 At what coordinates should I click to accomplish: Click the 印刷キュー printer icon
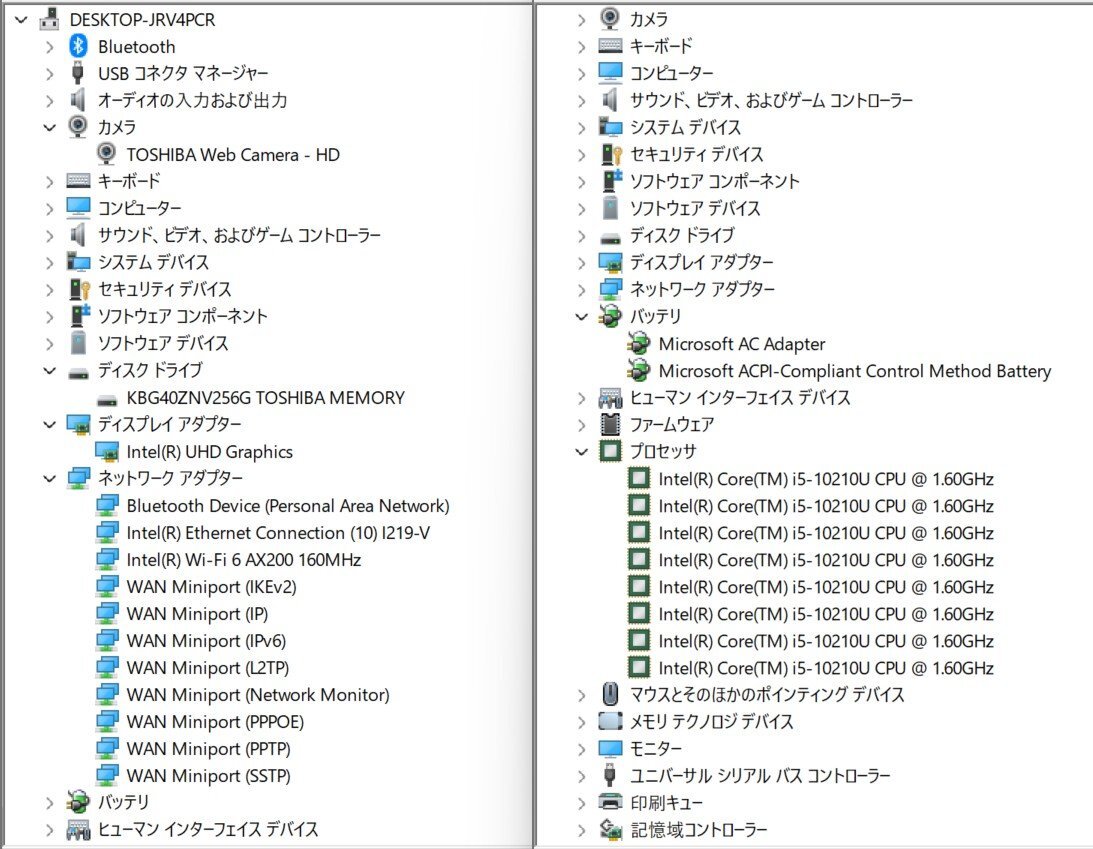coord(610,802)
